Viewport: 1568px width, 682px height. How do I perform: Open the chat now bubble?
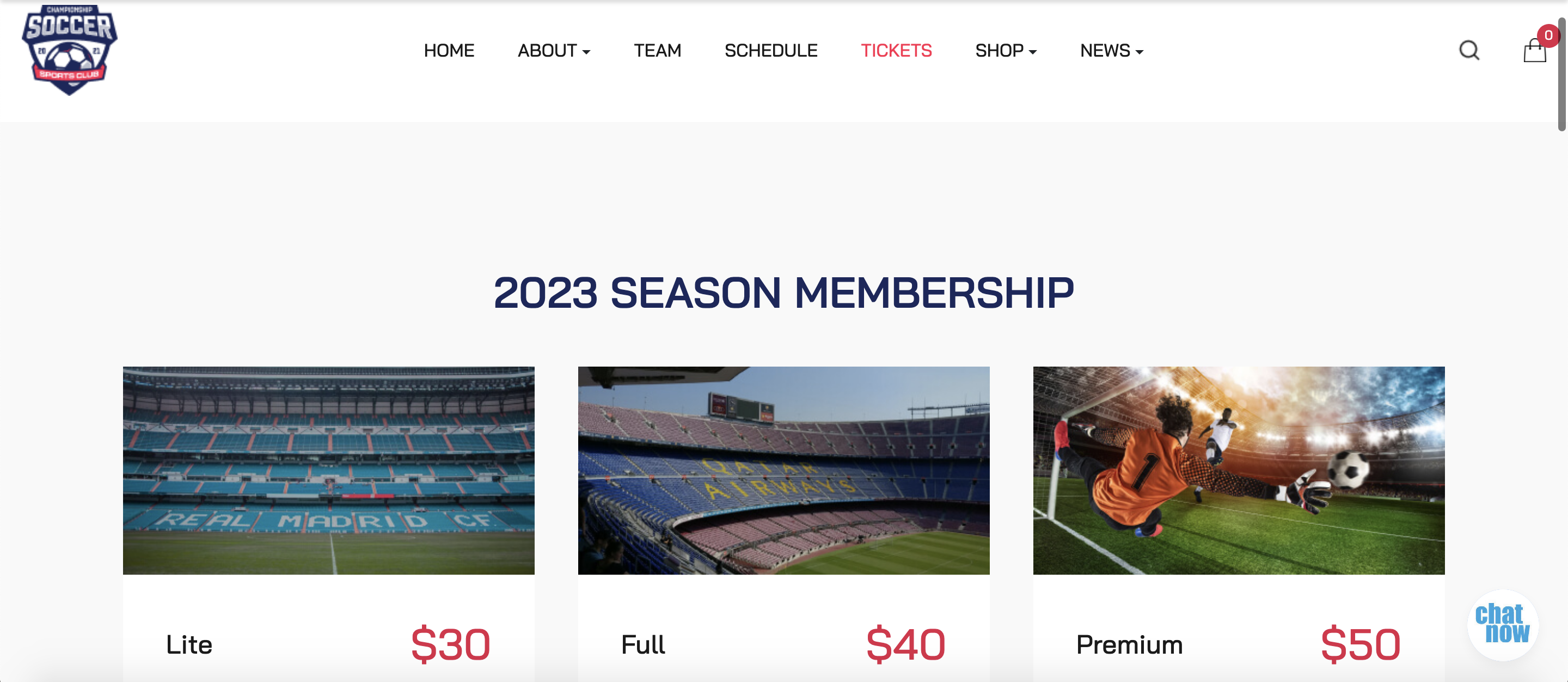click(1502, 624)
